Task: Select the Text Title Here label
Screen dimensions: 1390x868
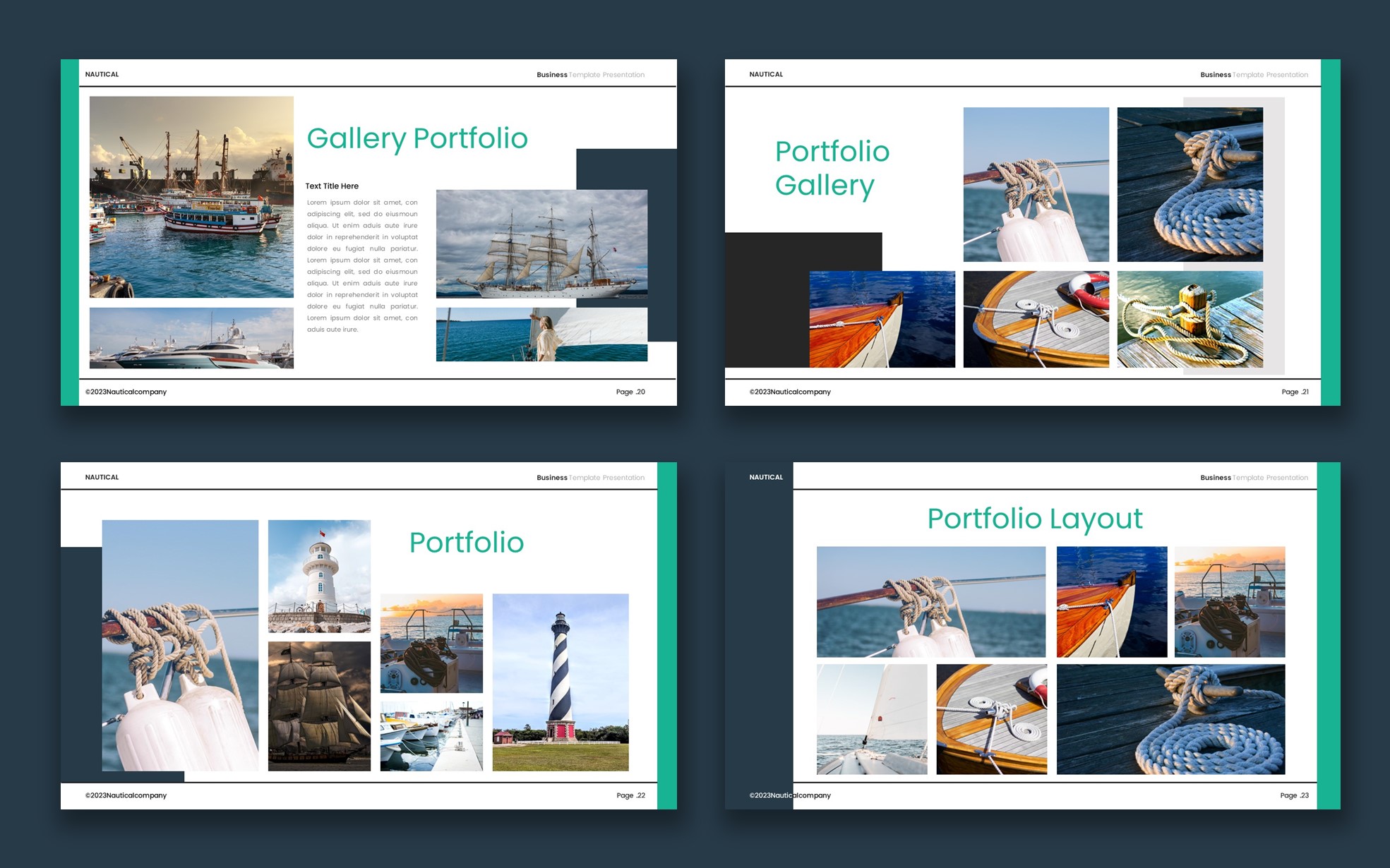Action: 332,186
